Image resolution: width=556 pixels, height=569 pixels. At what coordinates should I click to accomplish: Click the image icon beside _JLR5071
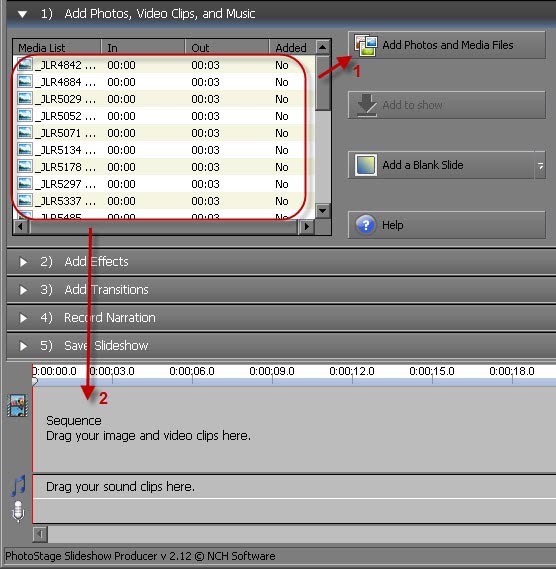tap(25, 133)
